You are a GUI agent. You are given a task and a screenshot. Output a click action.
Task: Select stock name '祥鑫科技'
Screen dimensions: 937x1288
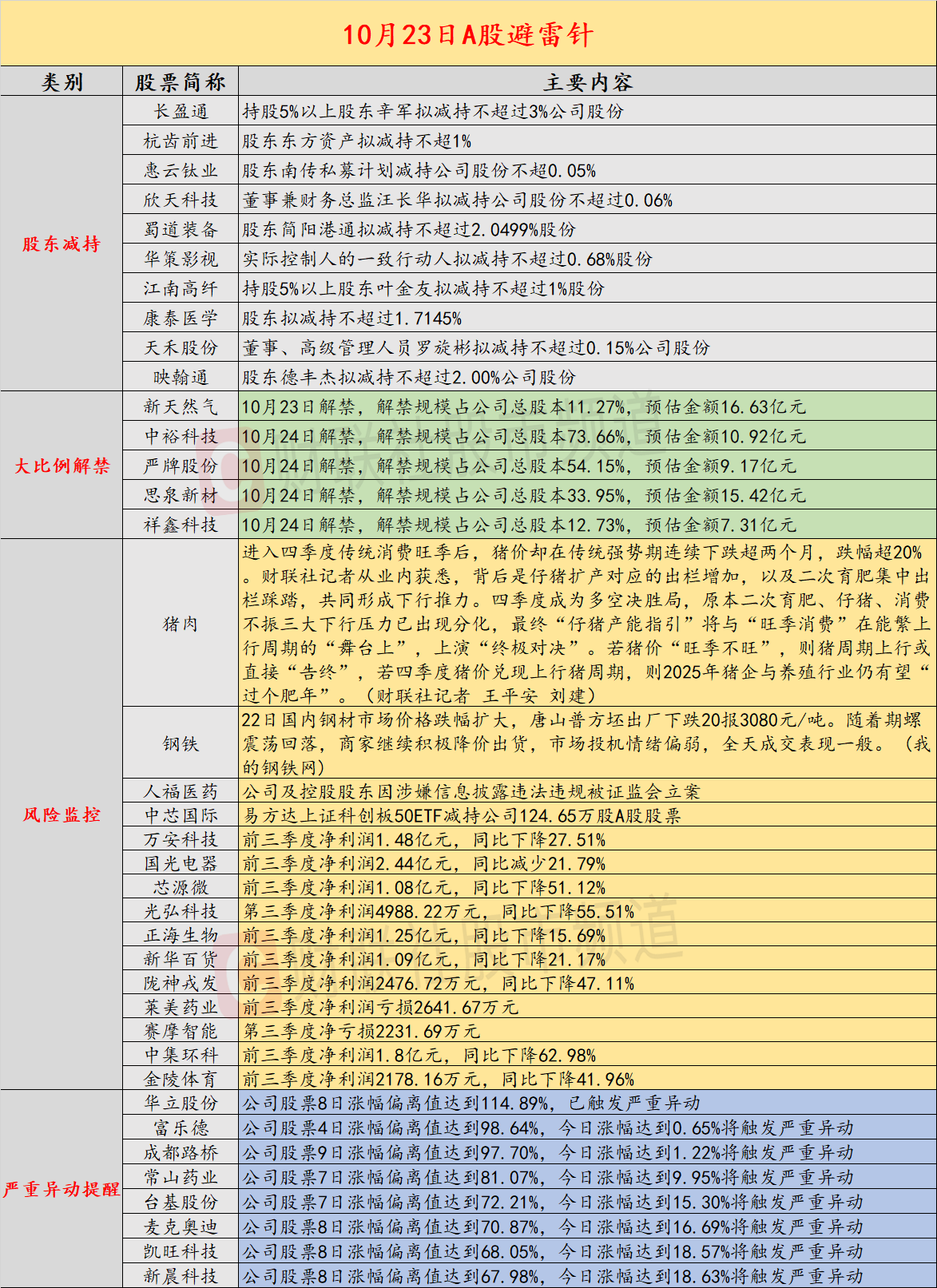pyautogui.click(x=181, y=525)
